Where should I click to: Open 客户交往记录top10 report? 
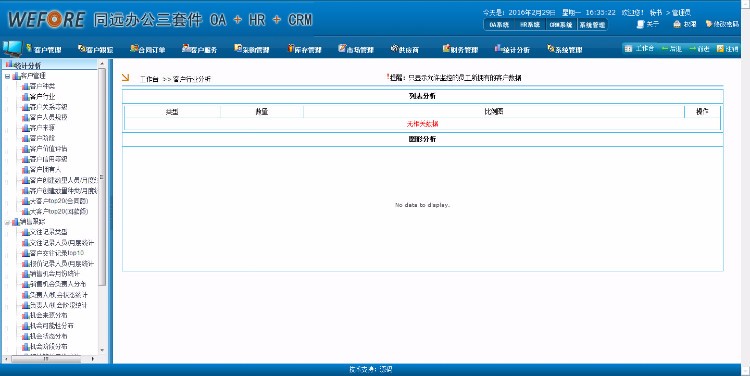[56, 253]
